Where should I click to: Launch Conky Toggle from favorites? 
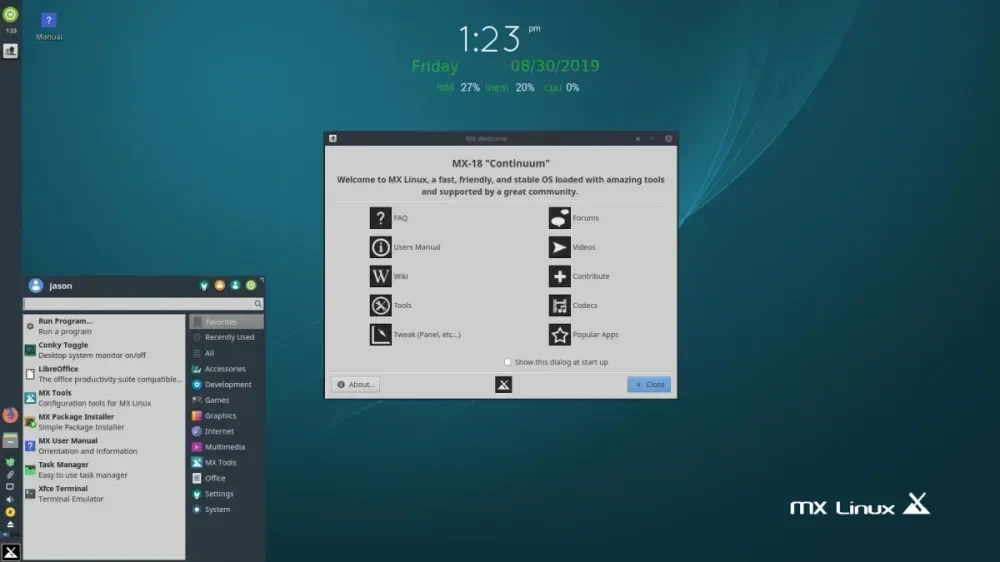pyautogui.click(x=104, y=350)
